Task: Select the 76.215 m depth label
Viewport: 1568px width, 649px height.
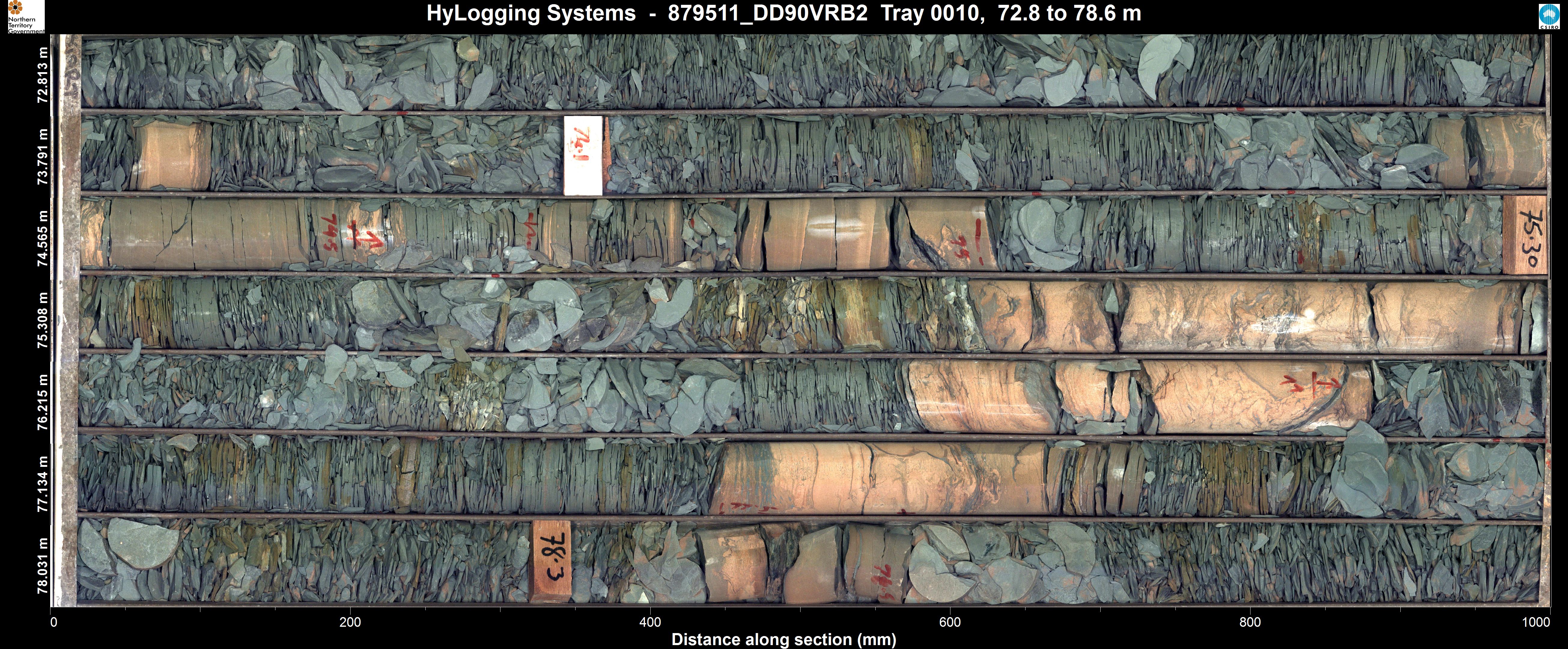Action: pos(43,402)
